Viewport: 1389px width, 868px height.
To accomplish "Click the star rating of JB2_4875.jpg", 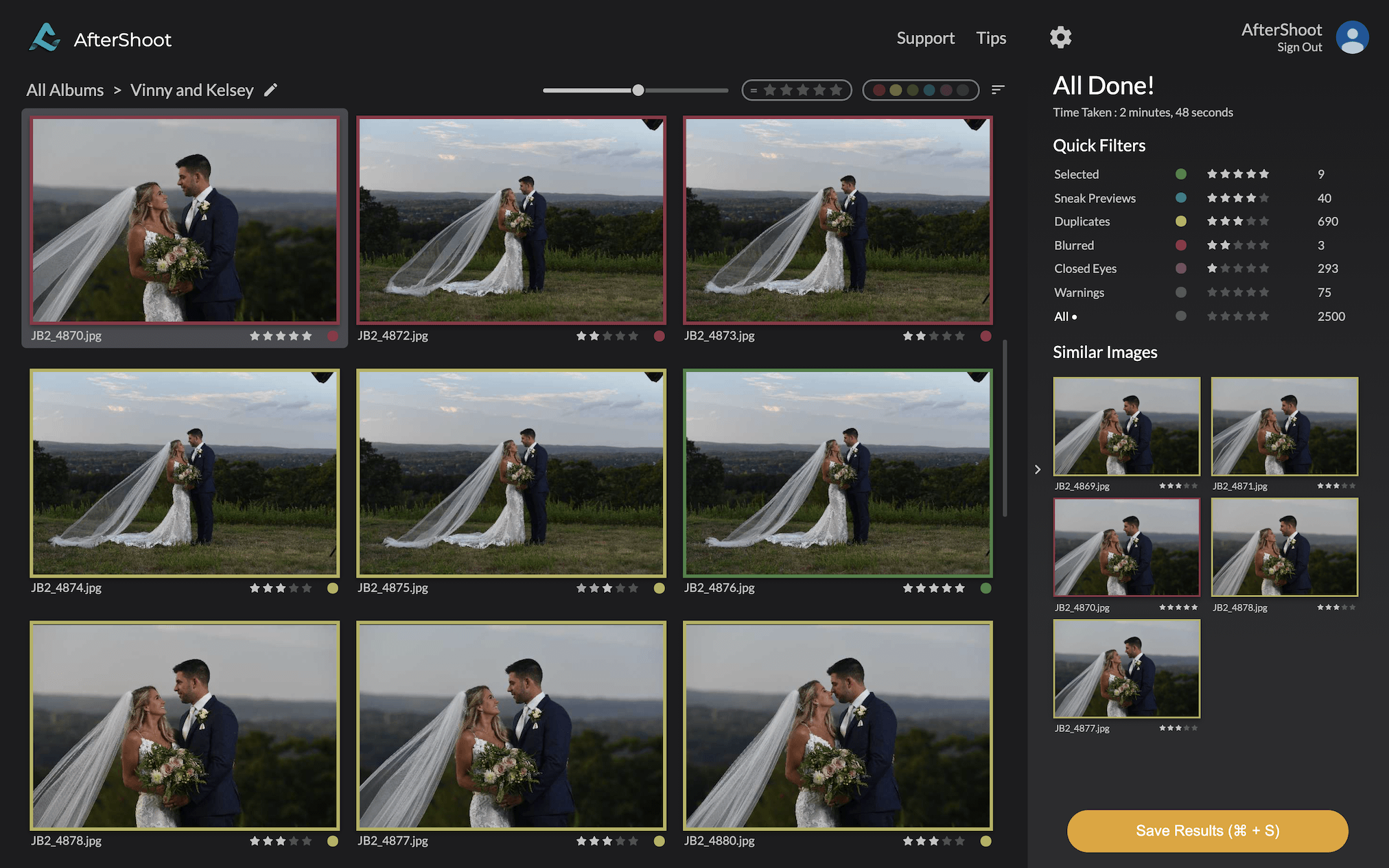I will [x=607, y=588].
